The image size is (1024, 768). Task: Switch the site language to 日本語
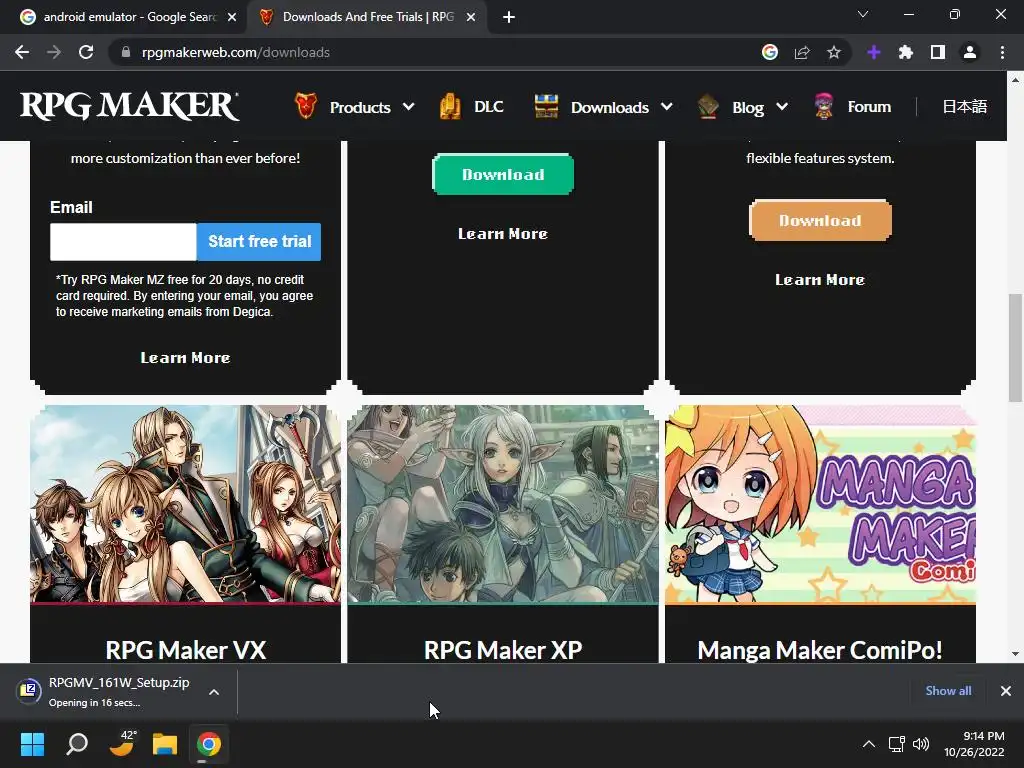pos(965,106)
